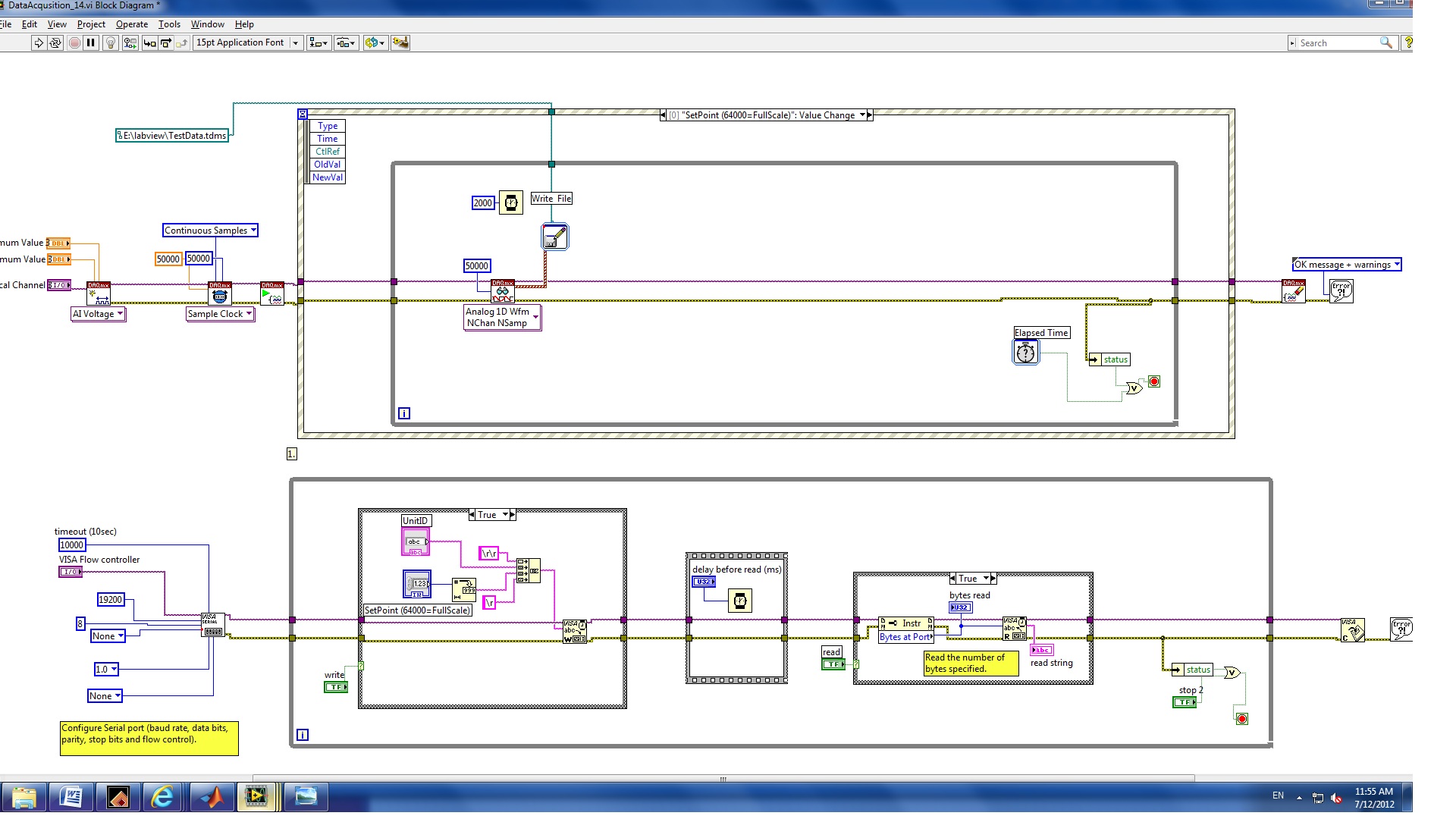This screenshot has width=1456, height=819.
Task: Select the VISA Read node
Action: pos(1015,629)
